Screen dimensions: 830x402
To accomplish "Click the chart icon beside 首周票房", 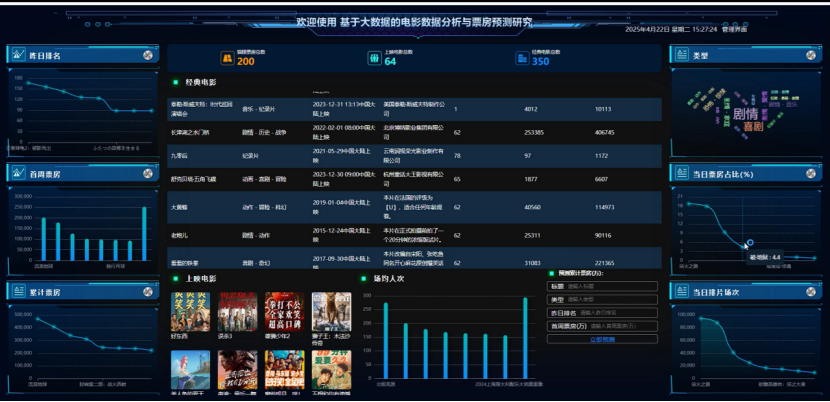I will pos(19,173).
